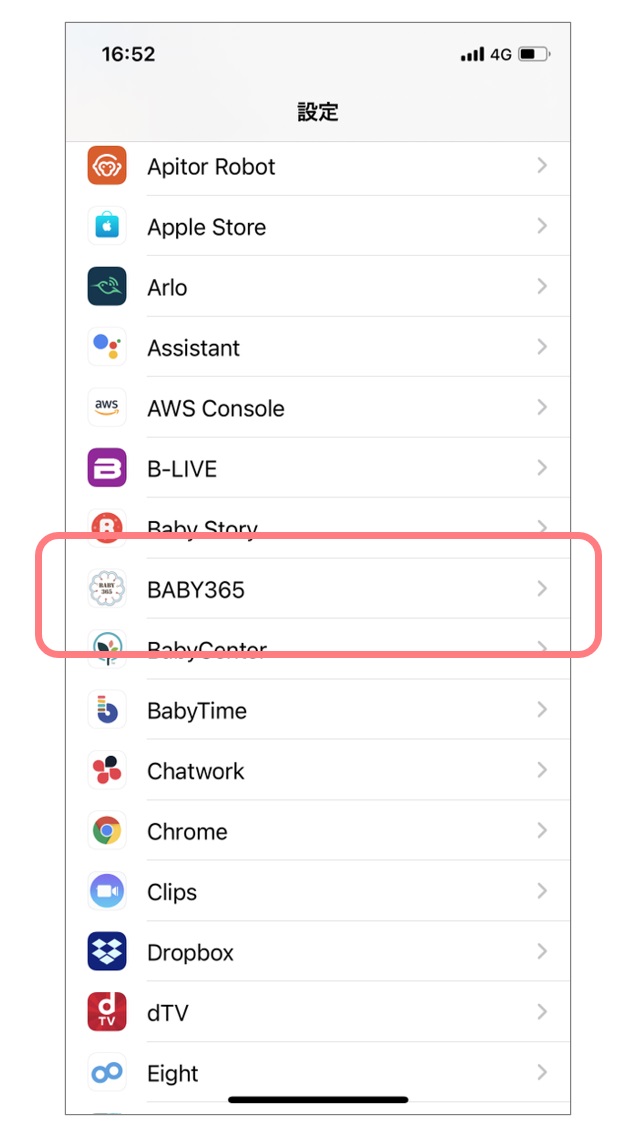640x1146 pixels.
Task: Open B-LIVE row chevron
Action: coord(542,468)
